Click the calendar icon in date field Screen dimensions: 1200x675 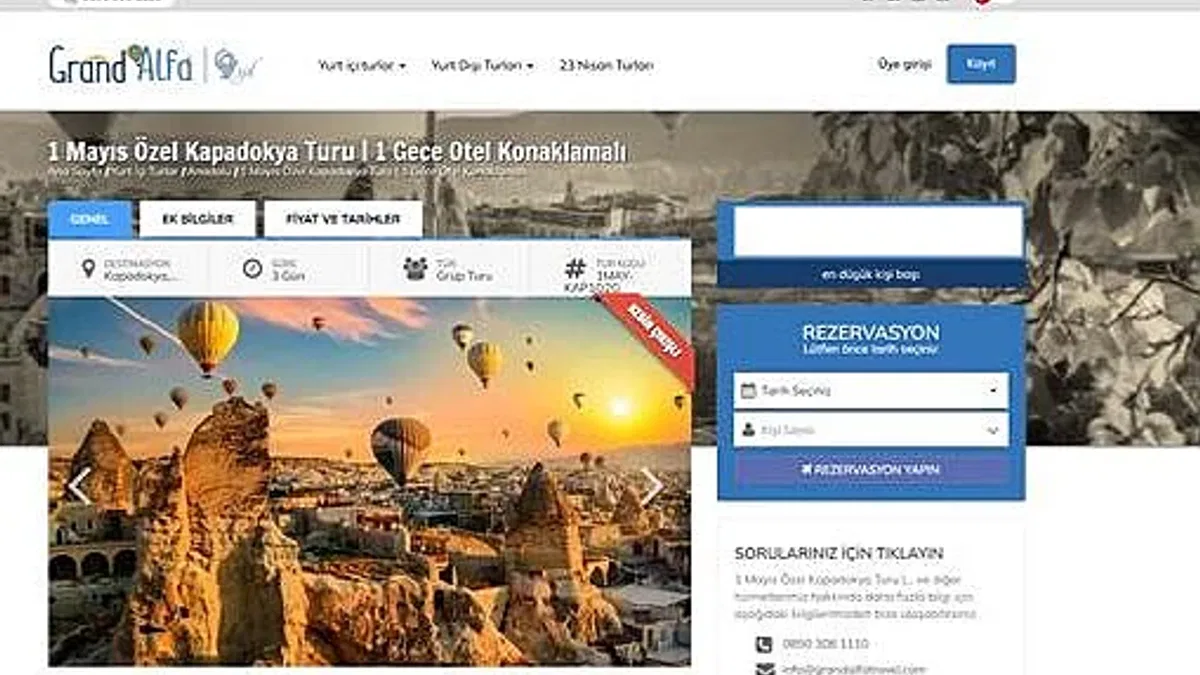(x=748, y=391)
